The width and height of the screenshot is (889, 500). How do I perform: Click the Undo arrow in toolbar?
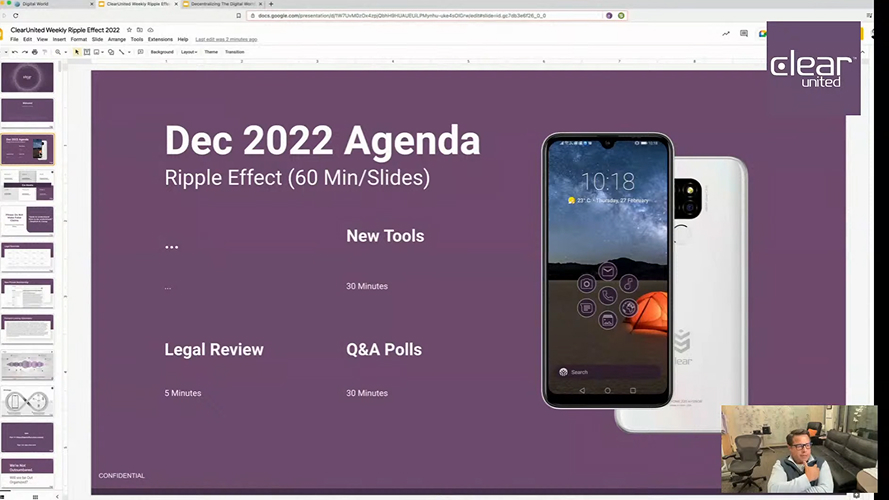(x=14, y=52)
